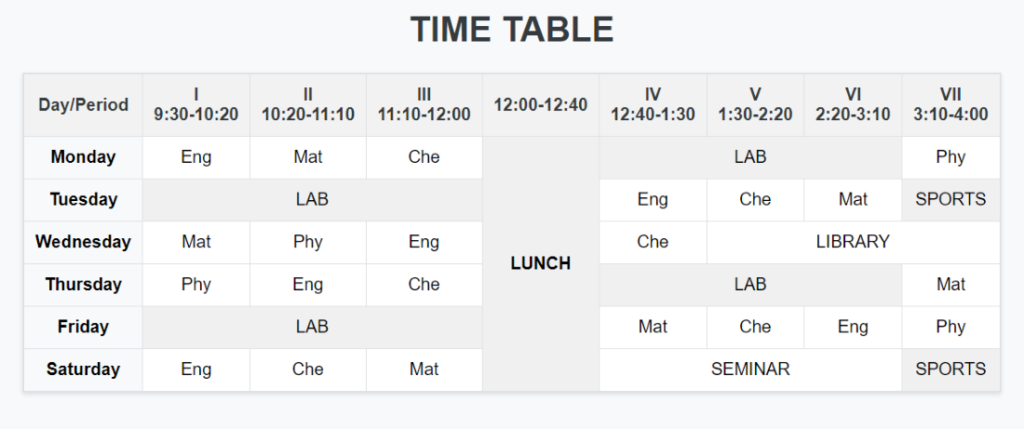The height and width of the screenshot is (429, 1024).
Task: Select Friday's morning LAB block
Action: tap(312, 327)
